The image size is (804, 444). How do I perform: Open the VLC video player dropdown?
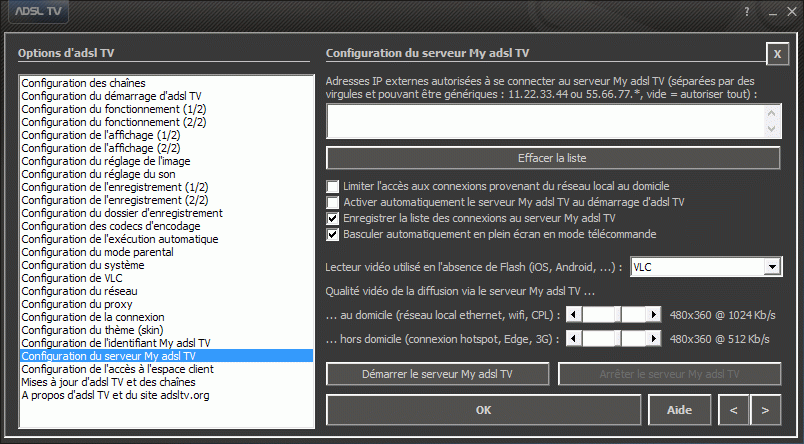tap(772, 267)
